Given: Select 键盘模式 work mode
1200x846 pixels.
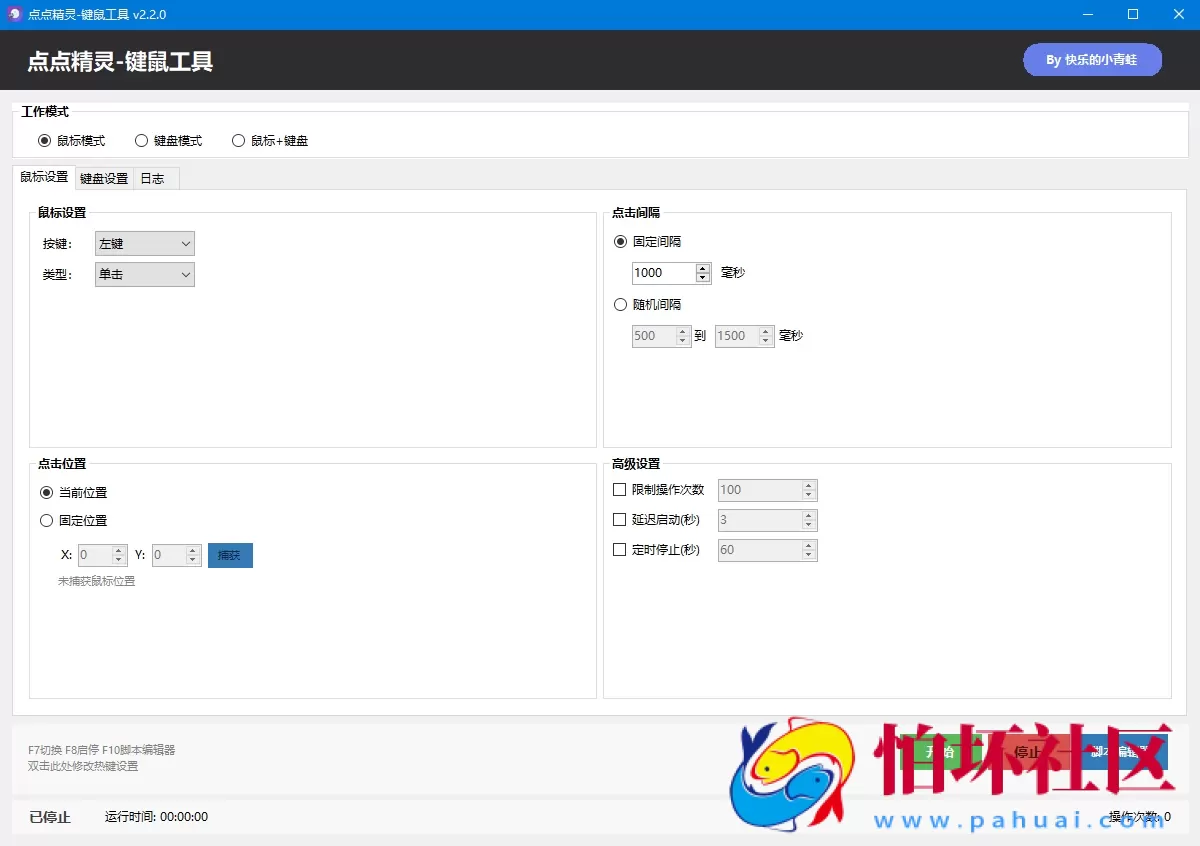Looking at the screenshot, I should [x=142, y=141].
